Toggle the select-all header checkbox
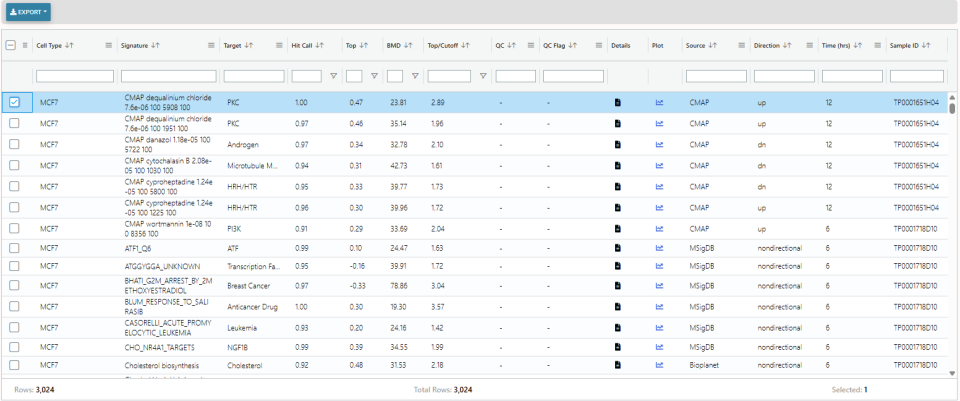 pos(11,45)
